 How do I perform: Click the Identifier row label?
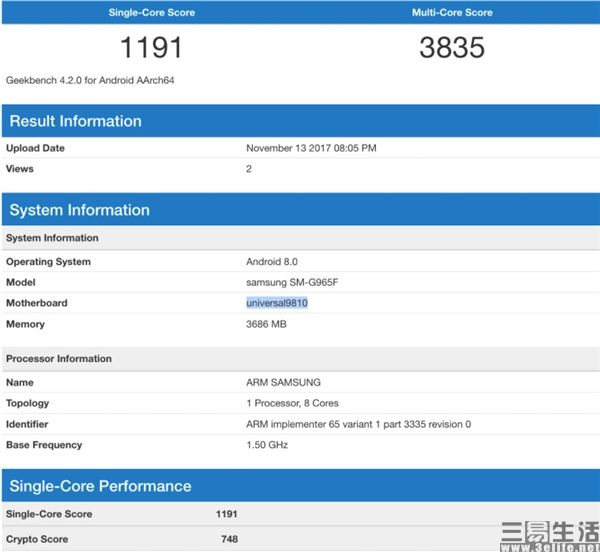[x=27, y=424]
